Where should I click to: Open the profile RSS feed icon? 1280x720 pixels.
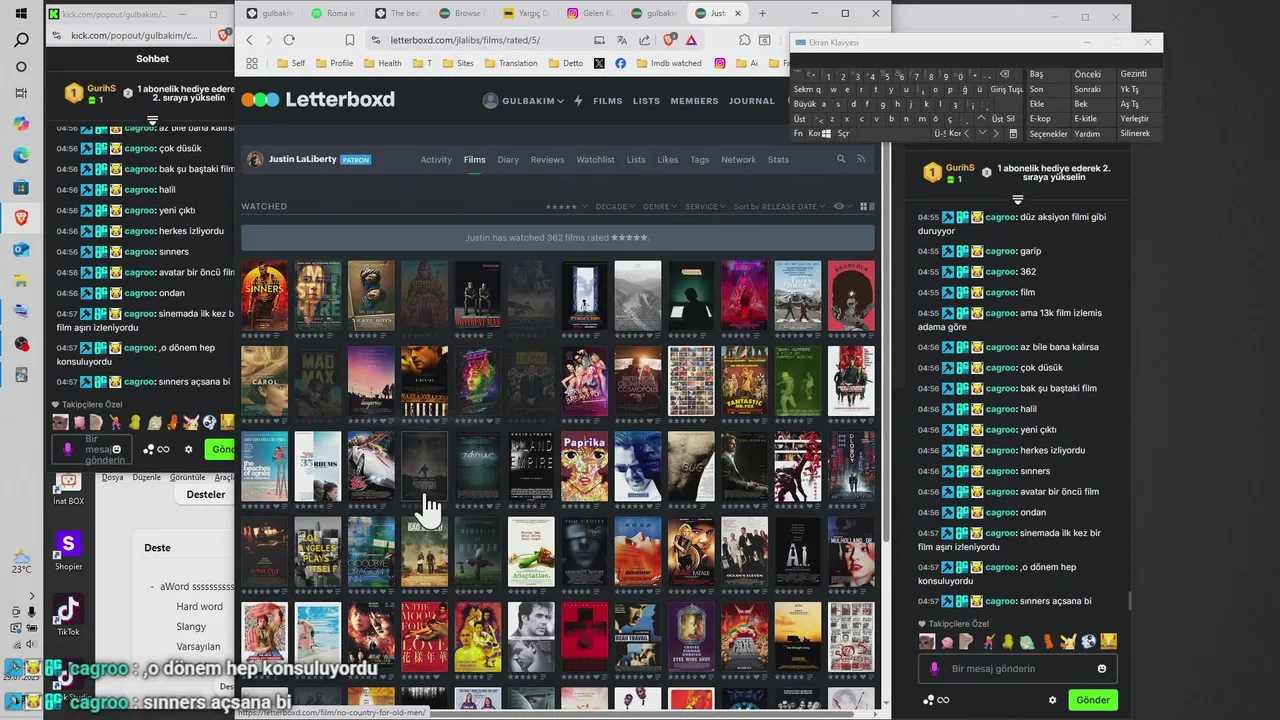[x=860, y=159]
